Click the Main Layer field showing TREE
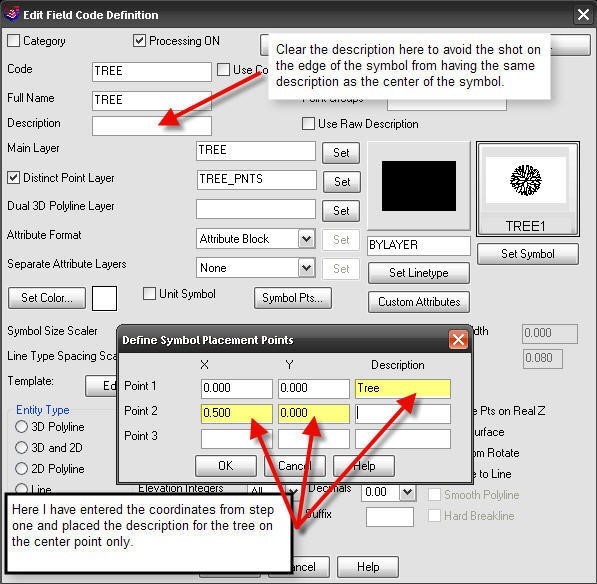Image resolution: width=597 pixels, height=584 pixels. pos(256,151)
